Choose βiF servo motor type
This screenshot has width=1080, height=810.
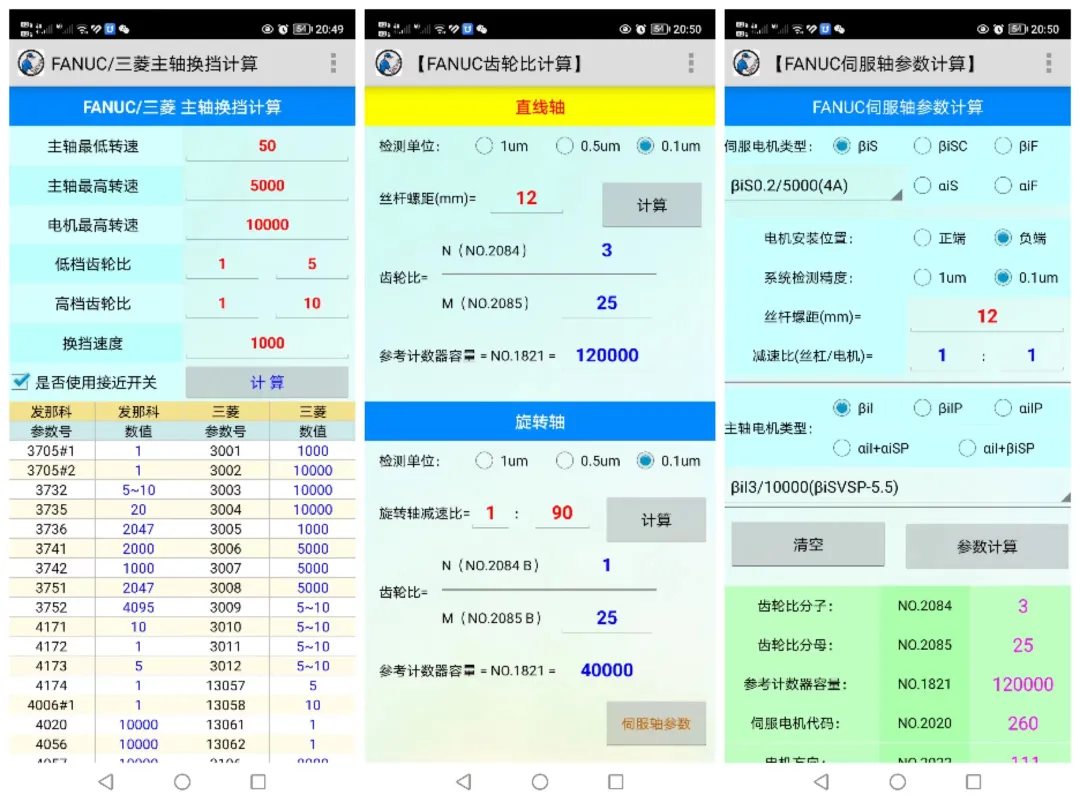tap(1003, 146)
